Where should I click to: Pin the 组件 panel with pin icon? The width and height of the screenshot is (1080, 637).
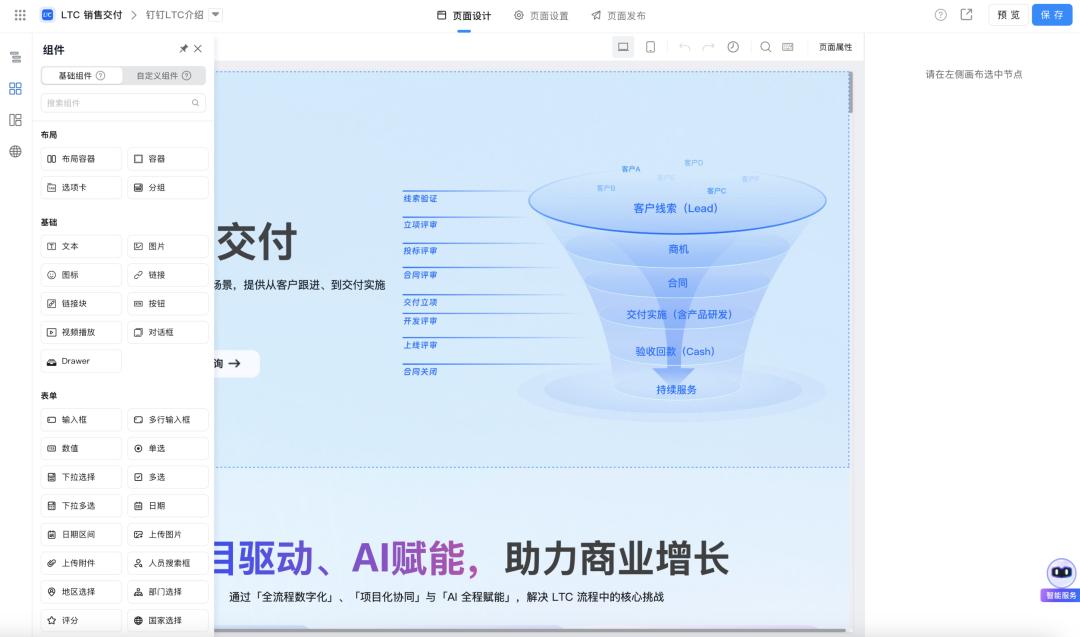point(183,49)
